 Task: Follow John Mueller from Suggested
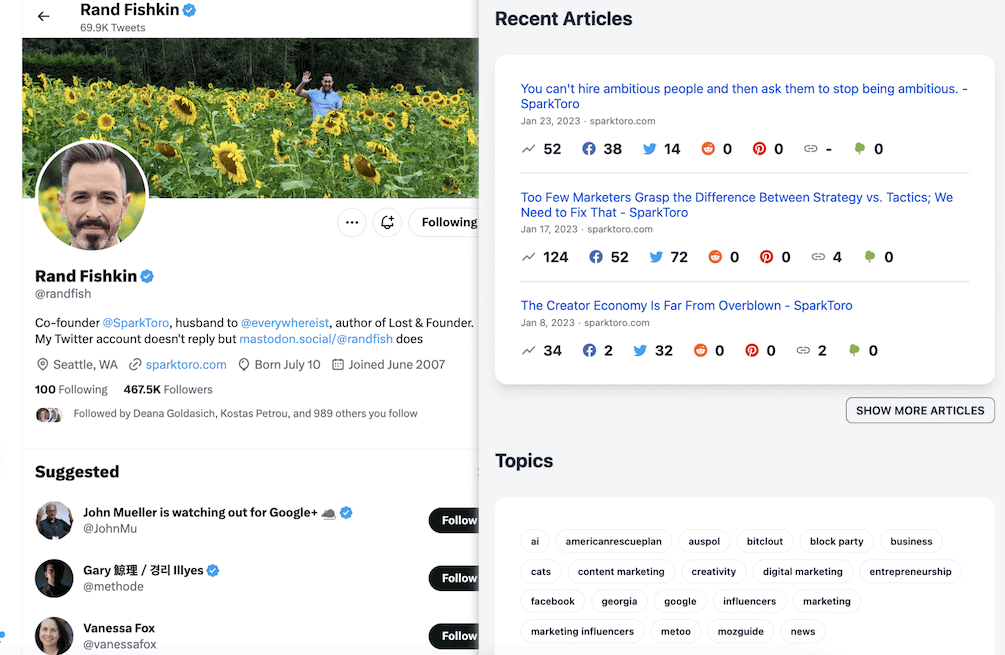click(457, 520)
